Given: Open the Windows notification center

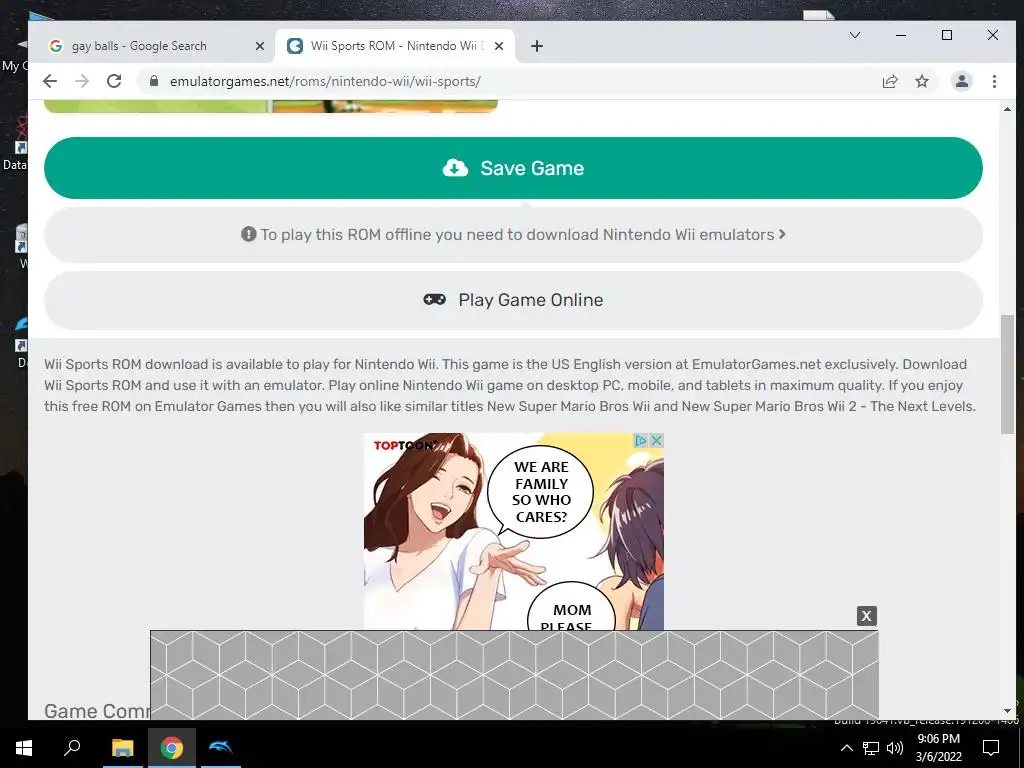Looking at the screenshot, I should [991, 748].
